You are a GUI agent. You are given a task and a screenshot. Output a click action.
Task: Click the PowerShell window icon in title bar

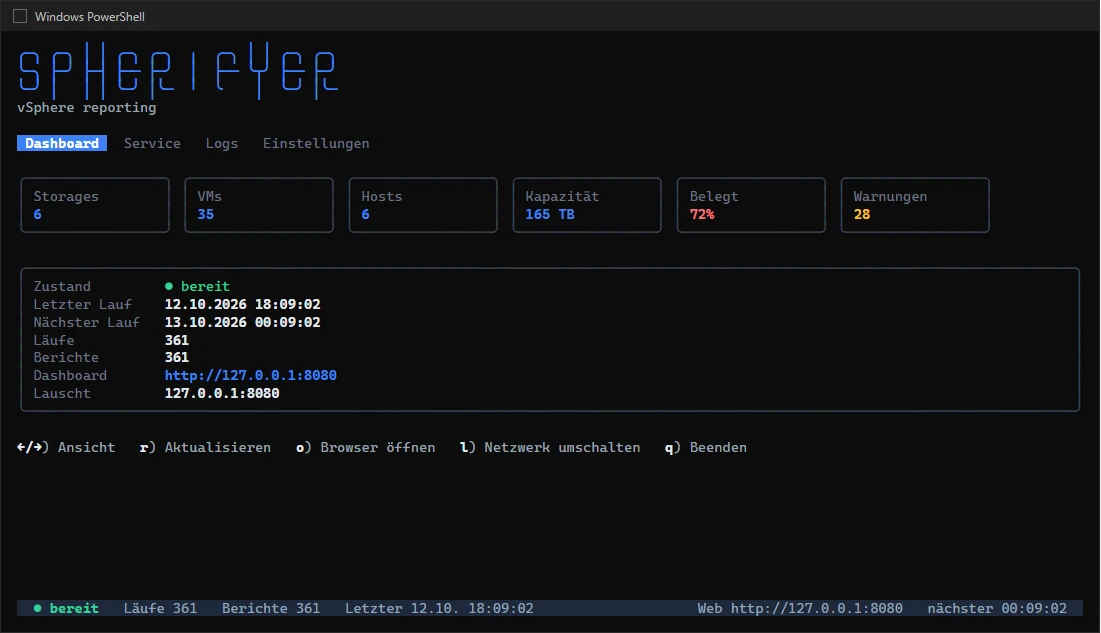click(x=20, y=16)
